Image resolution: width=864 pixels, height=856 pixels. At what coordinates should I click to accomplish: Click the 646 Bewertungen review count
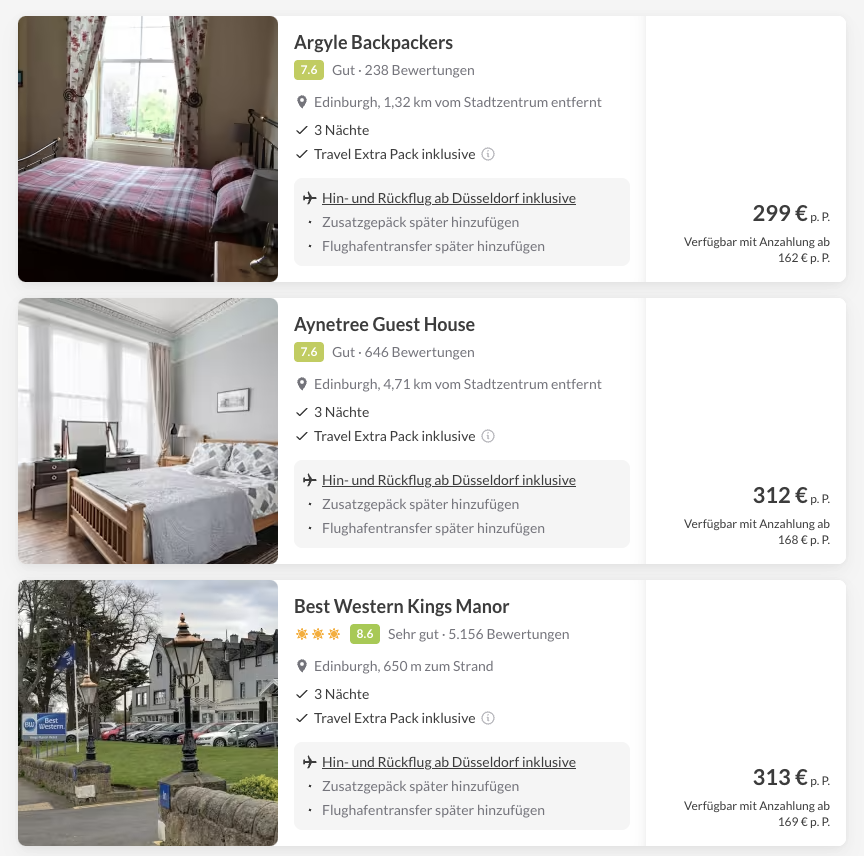pos(419,352)
